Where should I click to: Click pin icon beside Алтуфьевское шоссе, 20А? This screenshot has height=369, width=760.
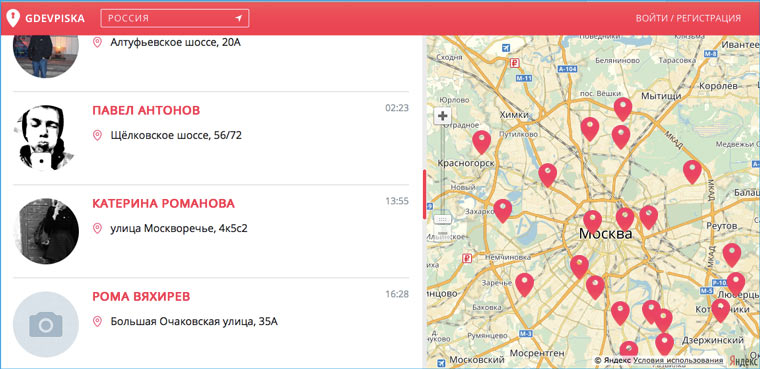click(97, 43)
